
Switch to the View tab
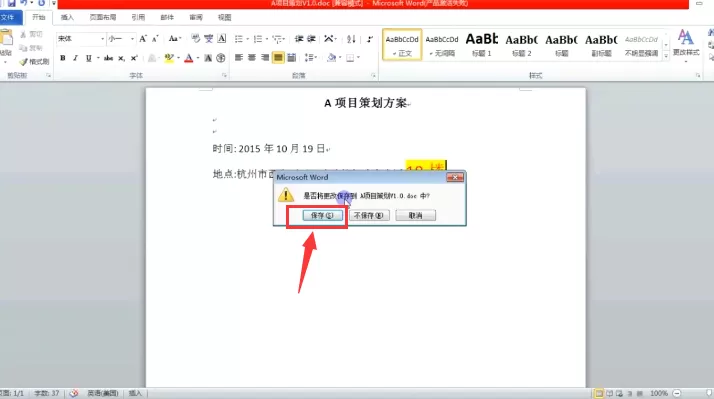[x=224, y=17]
